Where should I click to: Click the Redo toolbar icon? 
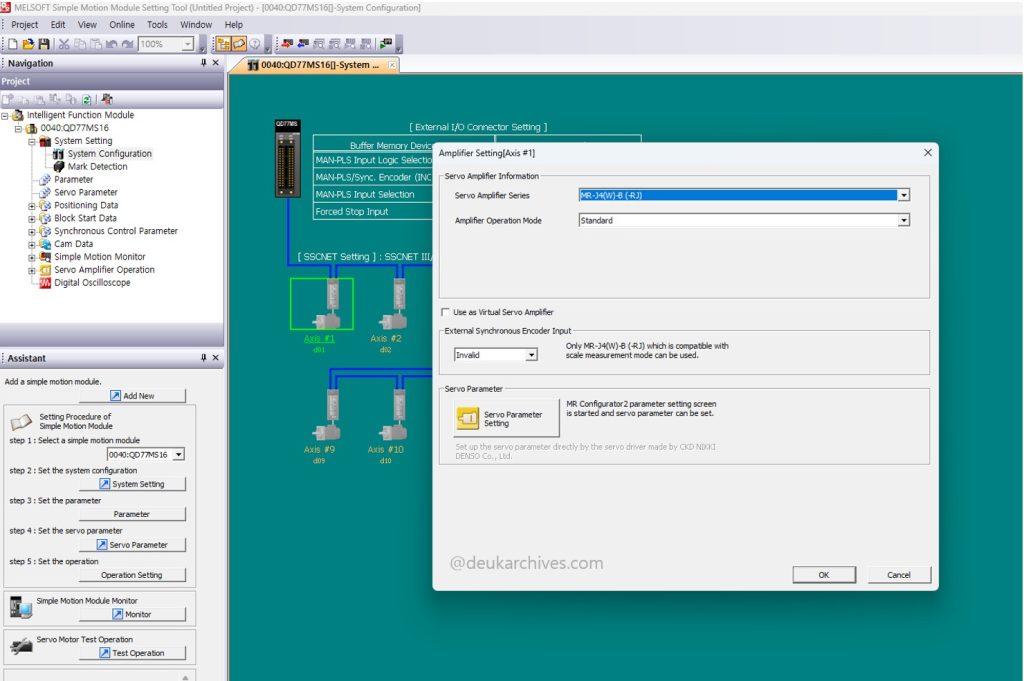tap(127, 44)
